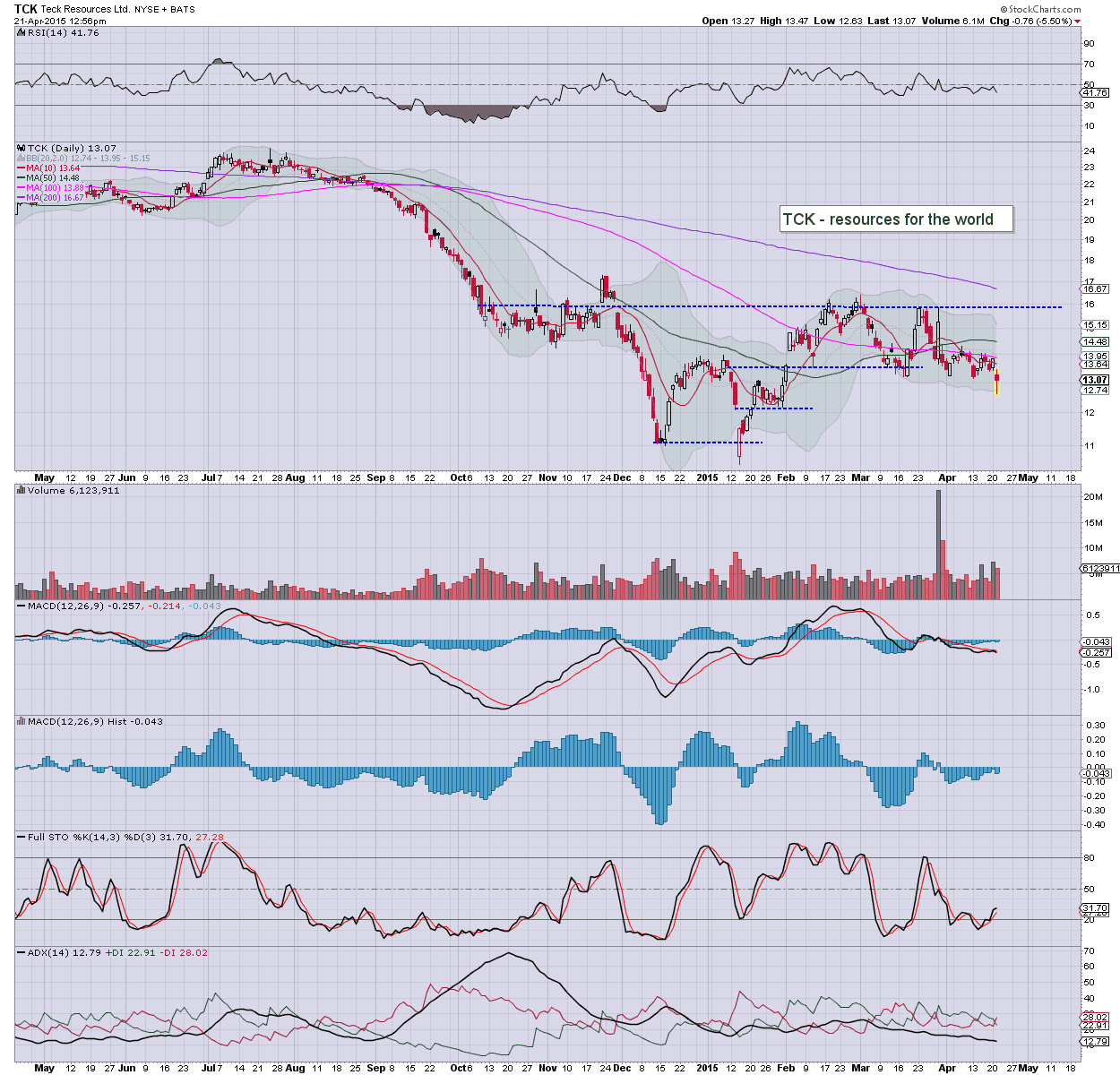Click the TCK ticker symbol in the header
This screenshot has height=1075, width=1120.
26,8
